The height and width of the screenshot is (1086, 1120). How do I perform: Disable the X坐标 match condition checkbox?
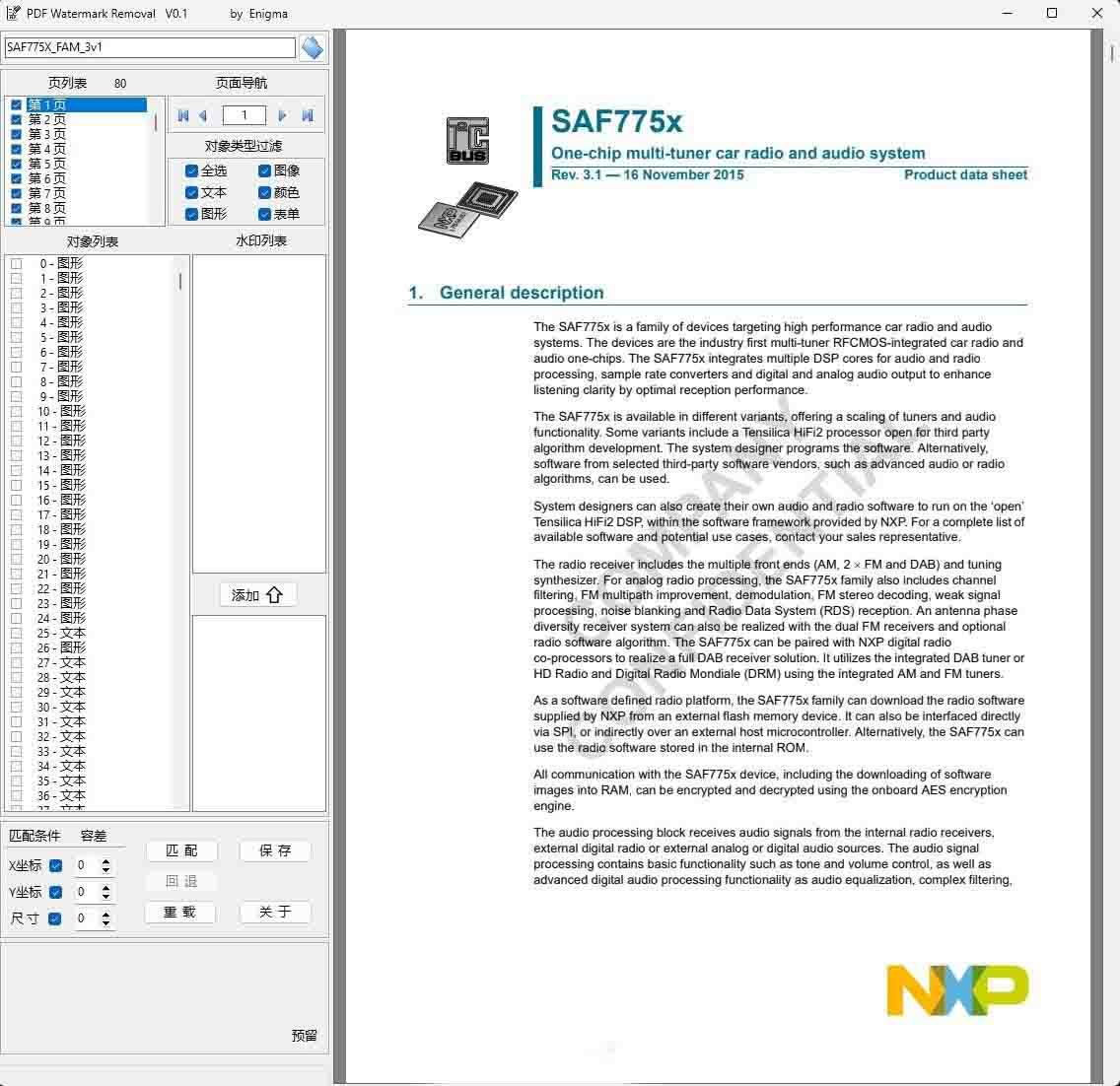[55, 865]
